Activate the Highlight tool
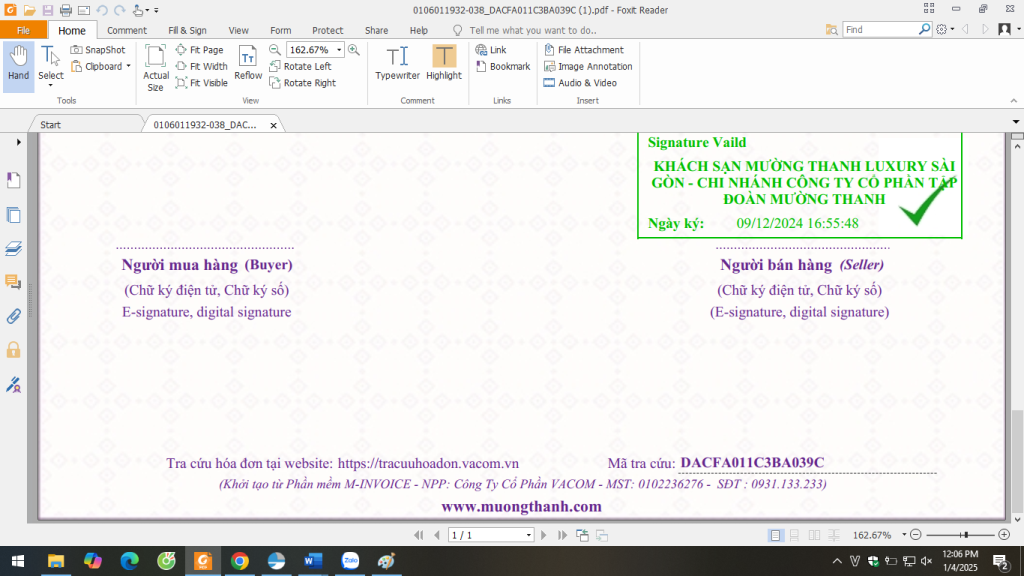Viewport: 1024px width, 576px height. 444,63
